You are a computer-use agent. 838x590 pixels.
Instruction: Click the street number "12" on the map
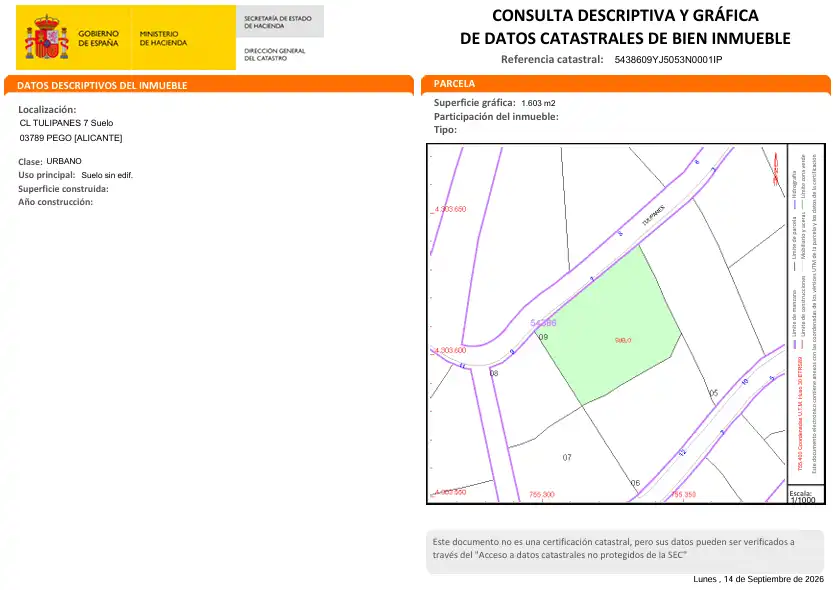pyautogui.click(x=682, y=453)
